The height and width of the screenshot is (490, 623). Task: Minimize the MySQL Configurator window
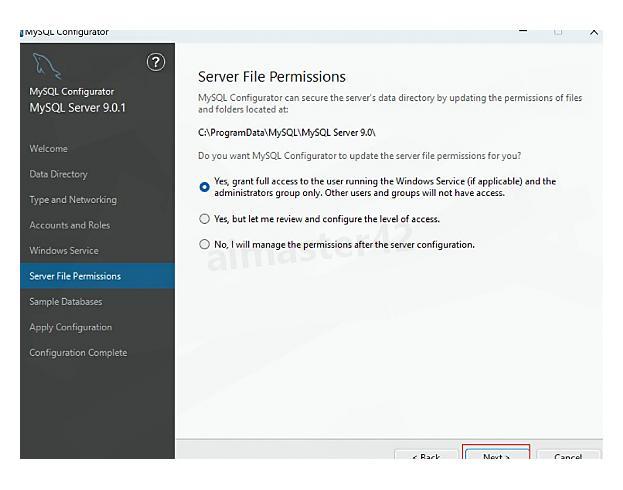coord(524,33)
